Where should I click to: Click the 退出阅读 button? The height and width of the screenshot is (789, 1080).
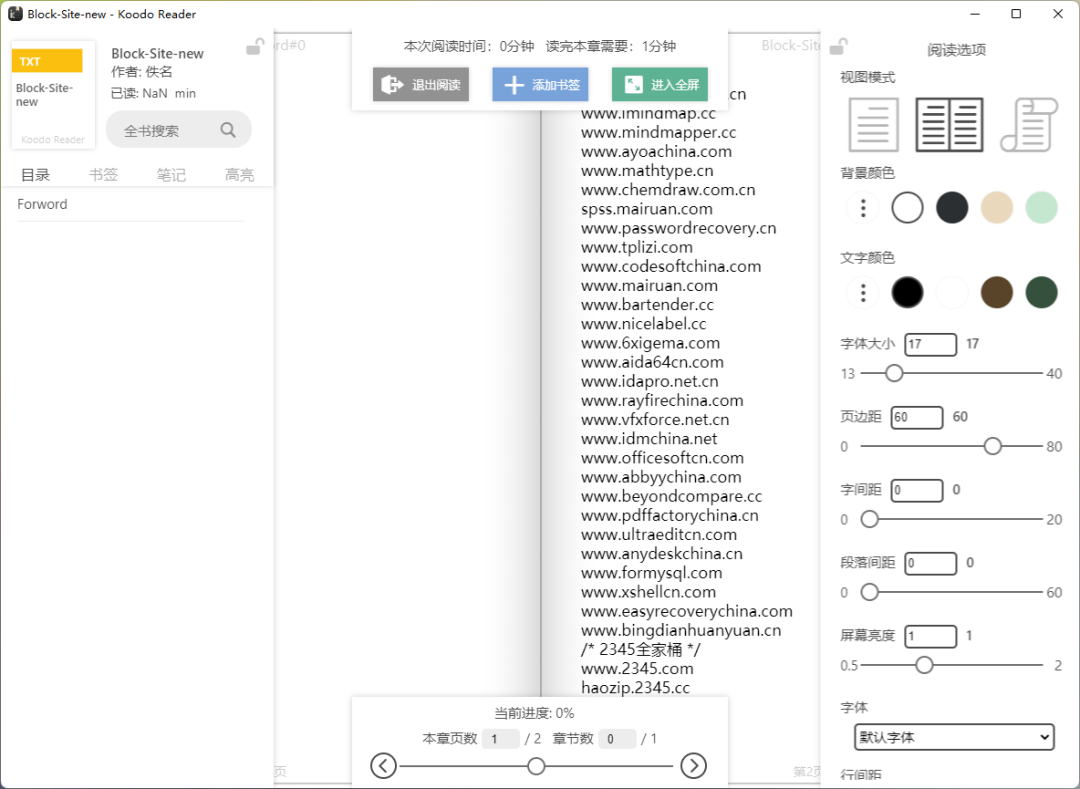[420, 85]
